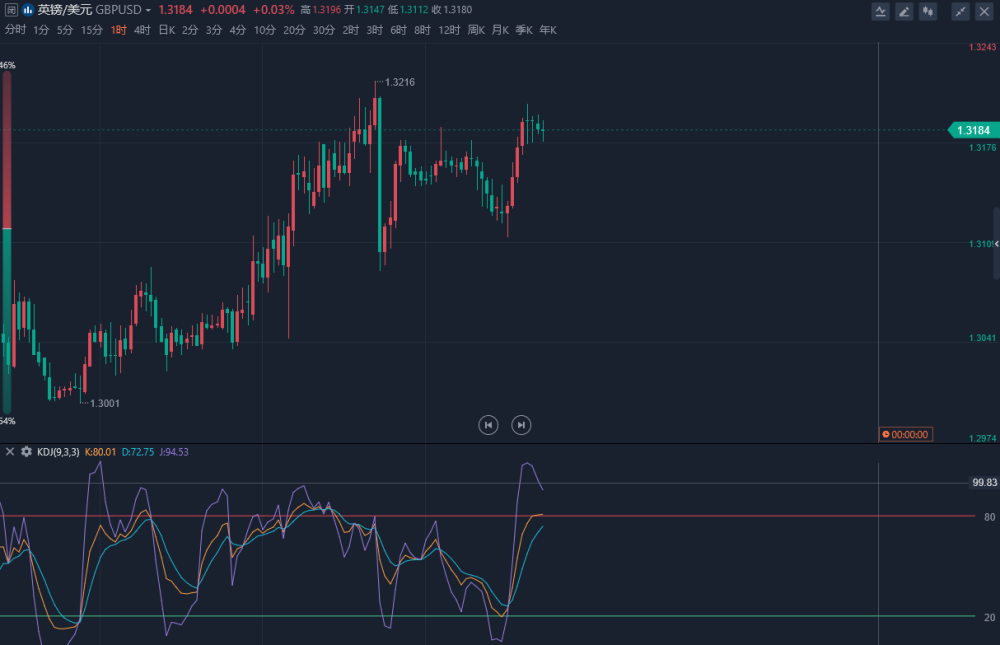Click the blue bar-chart icon beside 英镑/美元
1000x645 pixels.
point(28,10)
